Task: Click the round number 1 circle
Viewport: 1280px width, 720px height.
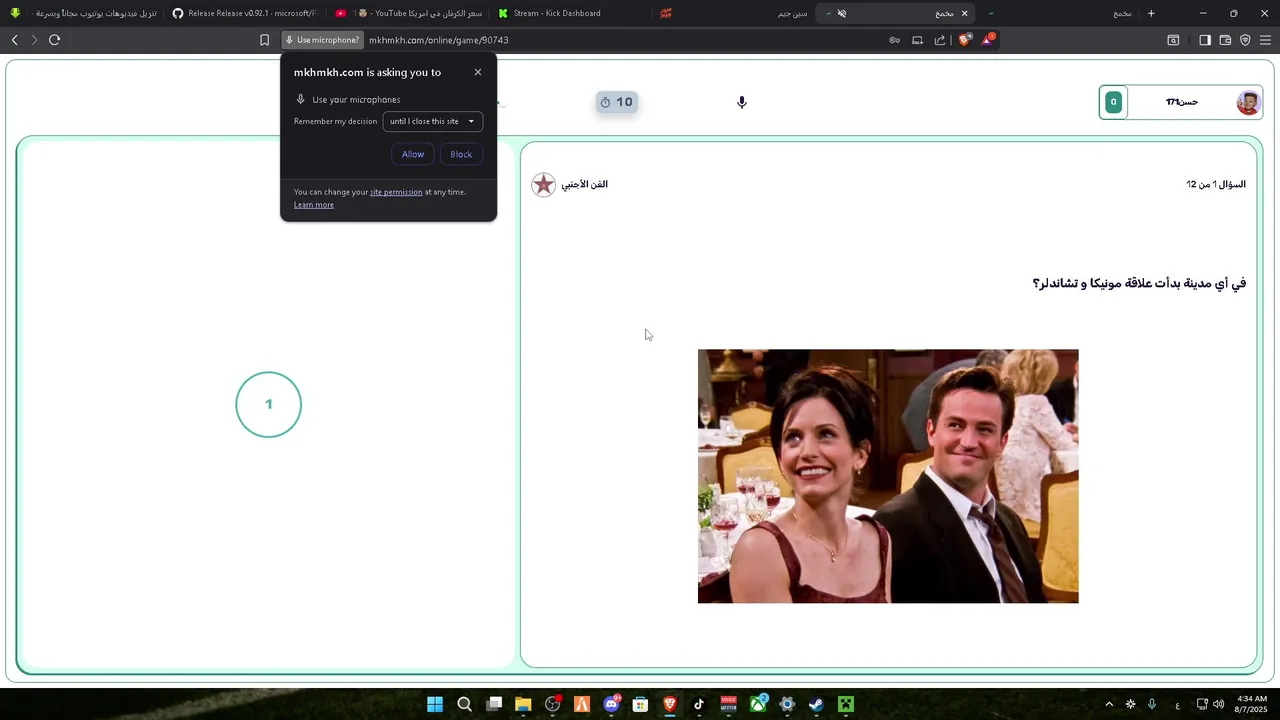Action: point(268,404)
